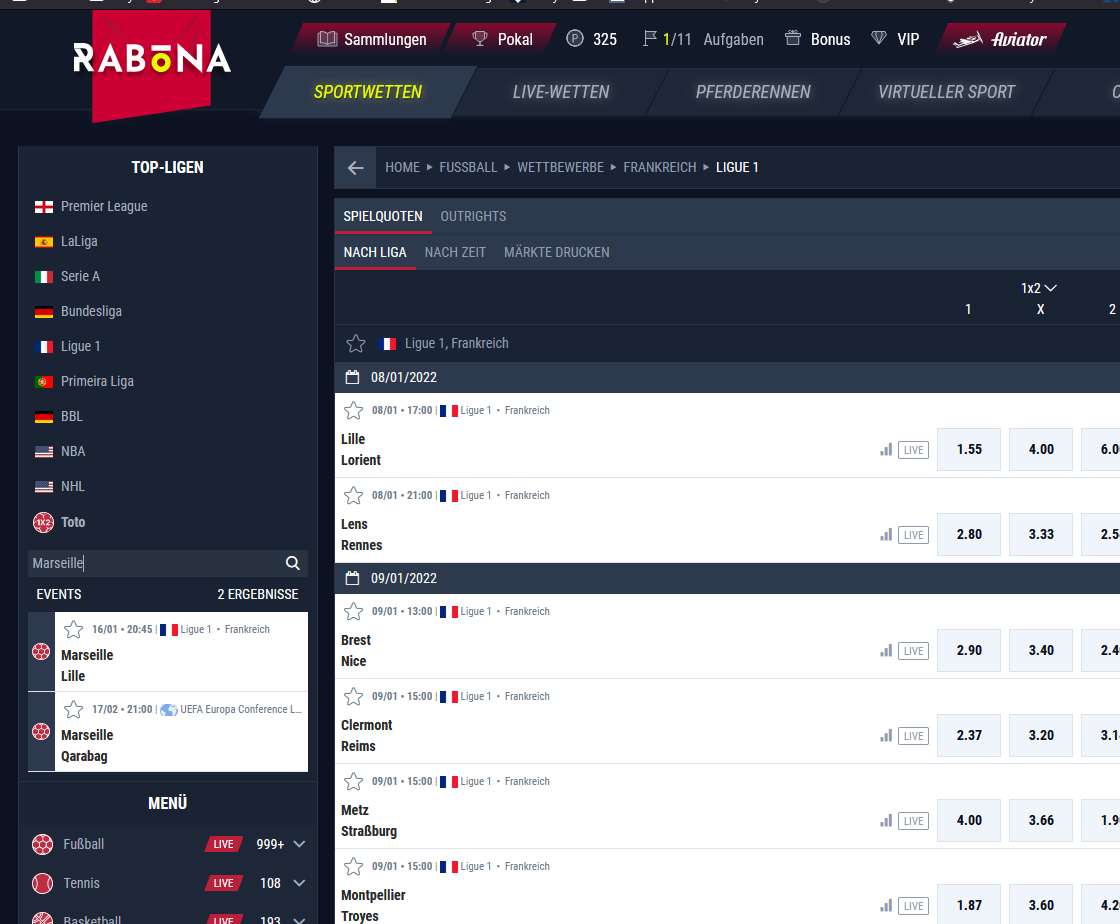Image resolution: width=1120 pixels, height=924 pixels.
Task: Click the back arrow in breadcrumb bar
Action: click(355, 168)
